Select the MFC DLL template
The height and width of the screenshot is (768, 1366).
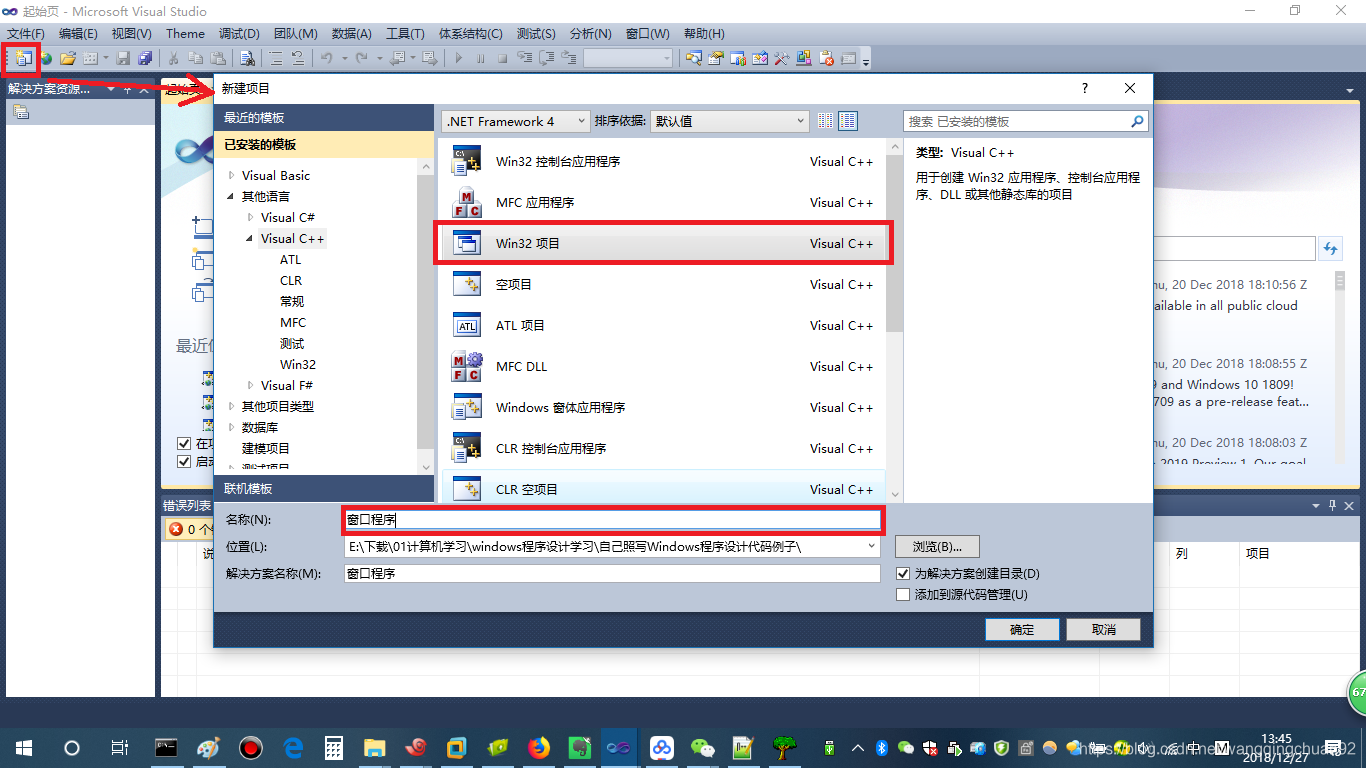point(663,366)
